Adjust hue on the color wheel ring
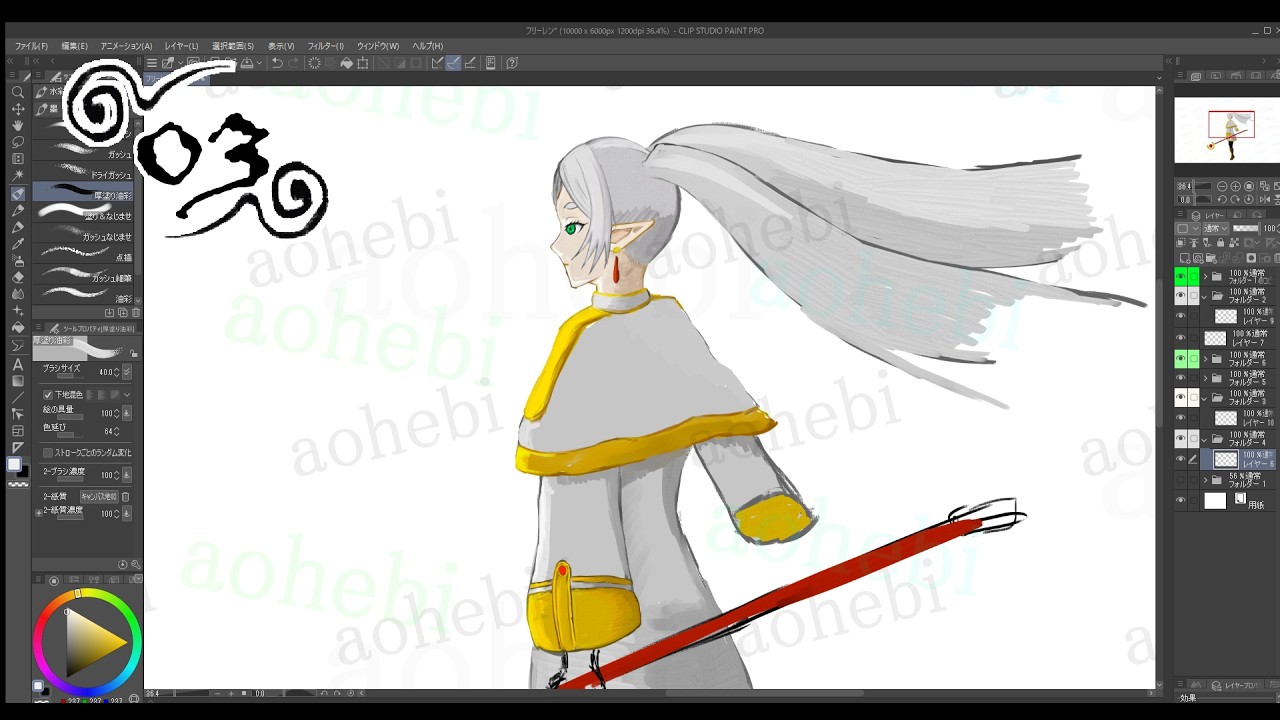 click(78, 594)
